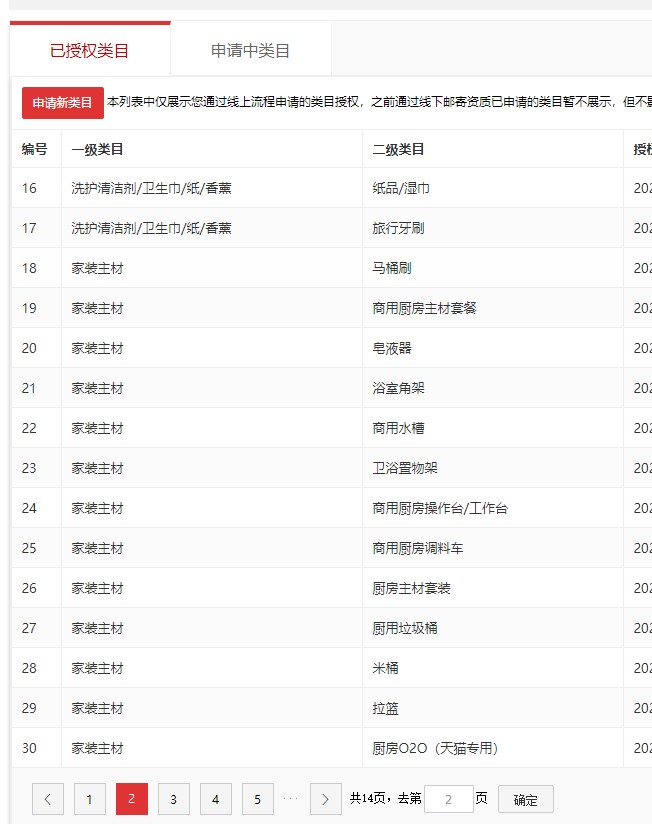Go to previous page using left arrow
This screenshot has height=824, width=652.
pos(48,799)
